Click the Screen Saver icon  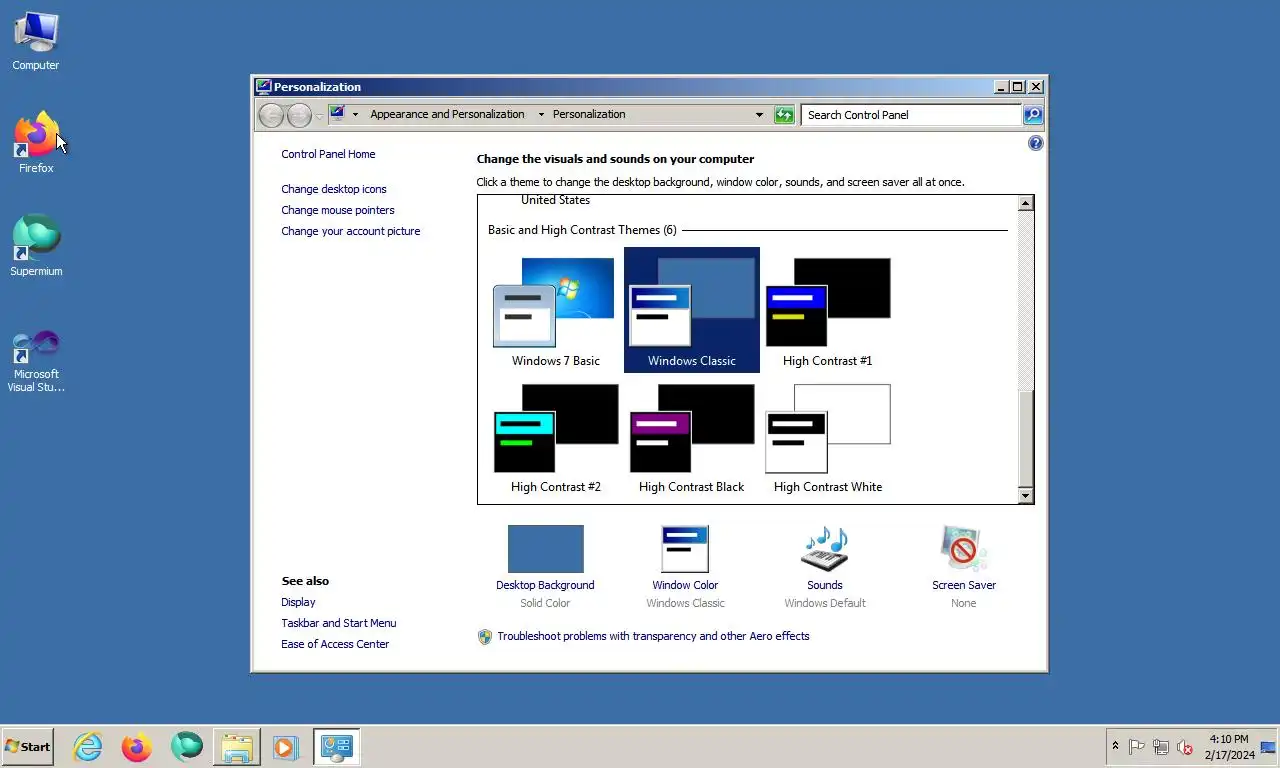click(964, 549)
